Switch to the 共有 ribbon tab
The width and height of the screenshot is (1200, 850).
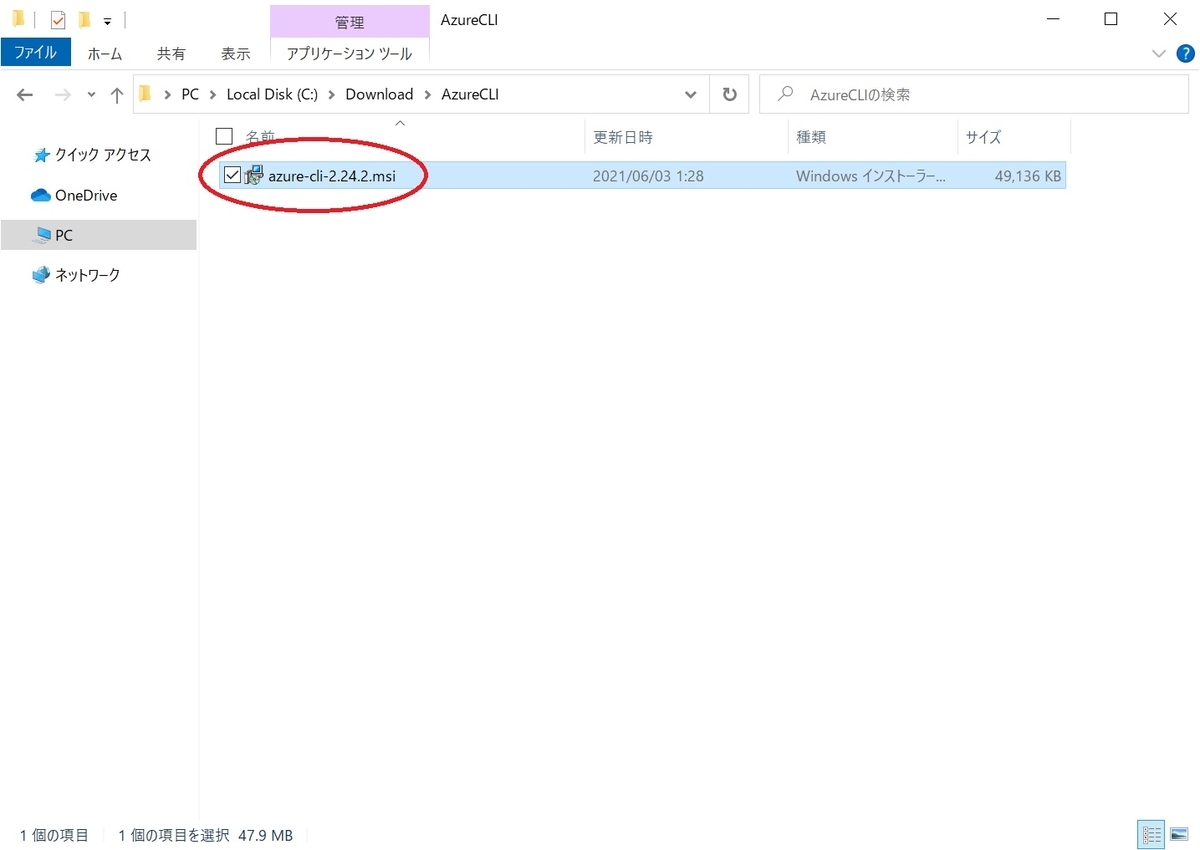[171, 54]
